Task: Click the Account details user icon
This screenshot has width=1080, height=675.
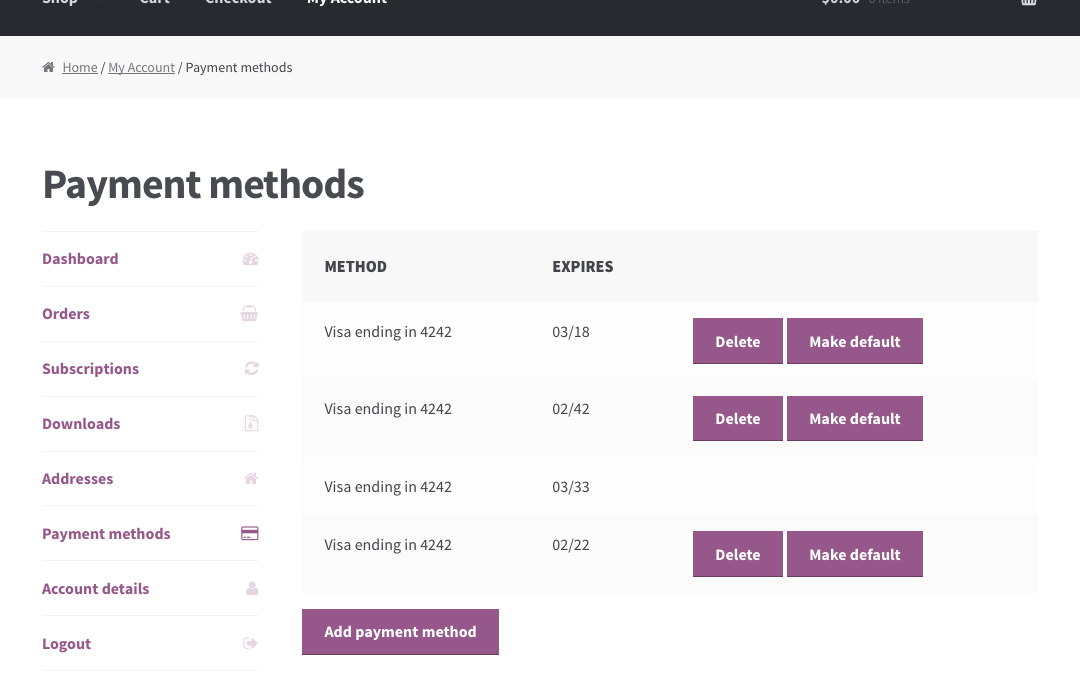Action: (x=252, y=589)
